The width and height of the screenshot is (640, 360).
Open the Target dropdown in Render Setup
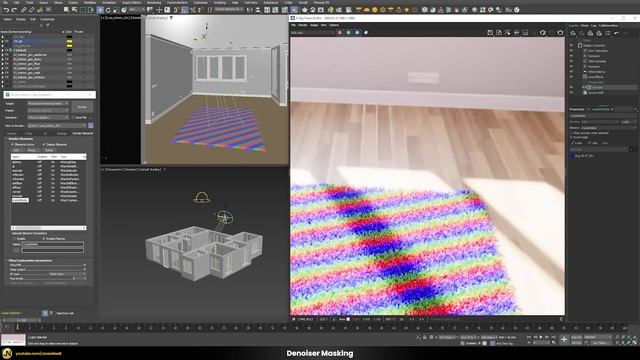tap(48, 104)
